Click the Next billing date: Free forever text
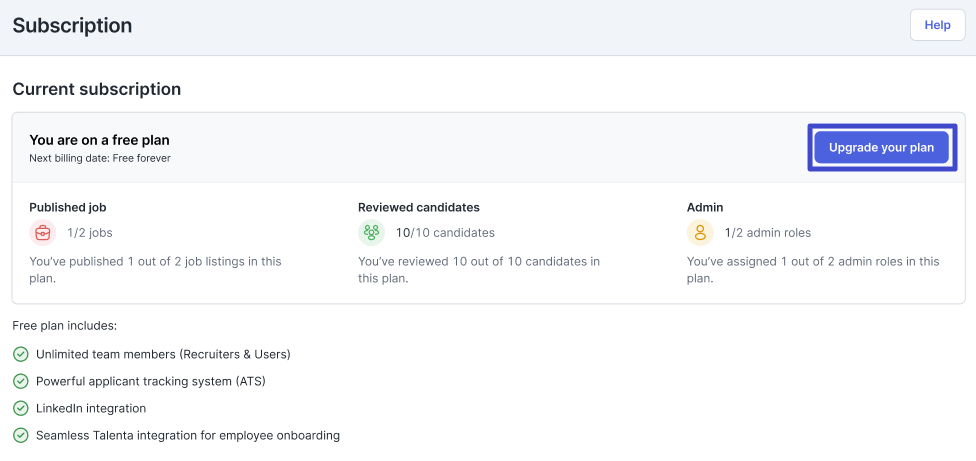The height and width of the screenshot is (461, 976). [x=100, y=158]
